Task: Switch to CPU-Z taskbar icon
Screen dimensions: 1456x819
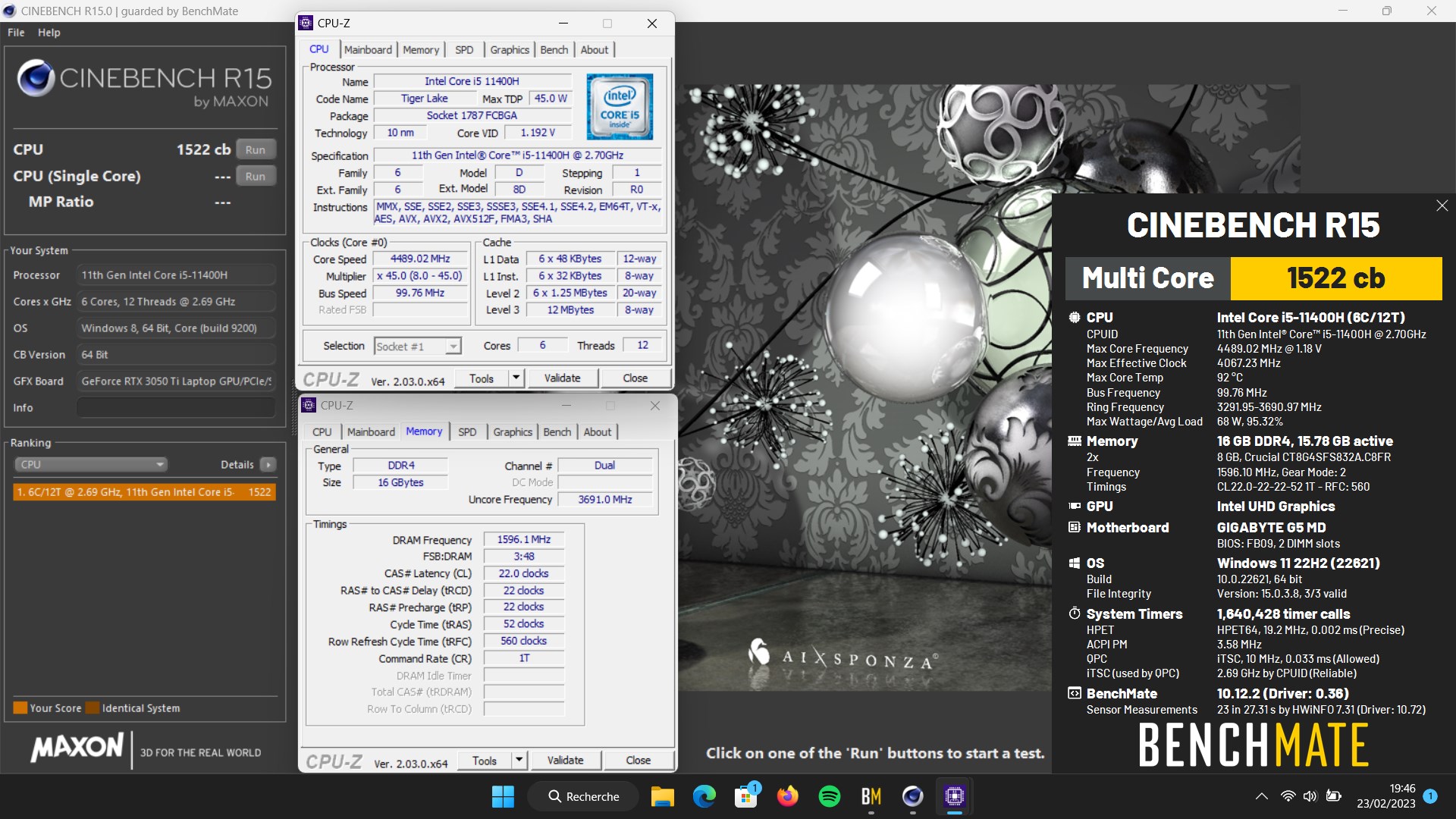Action: pos(954,796)
